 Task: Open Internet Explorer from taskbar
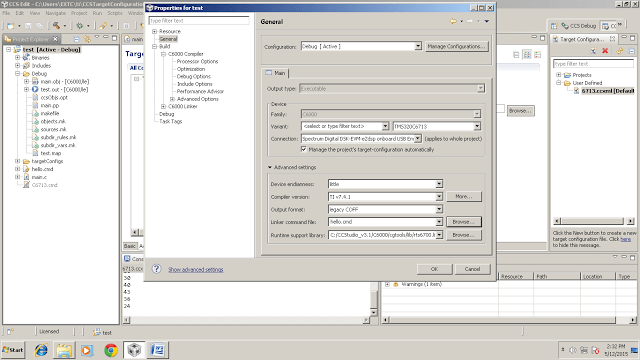pyautogui.click(x=41, y=350)
